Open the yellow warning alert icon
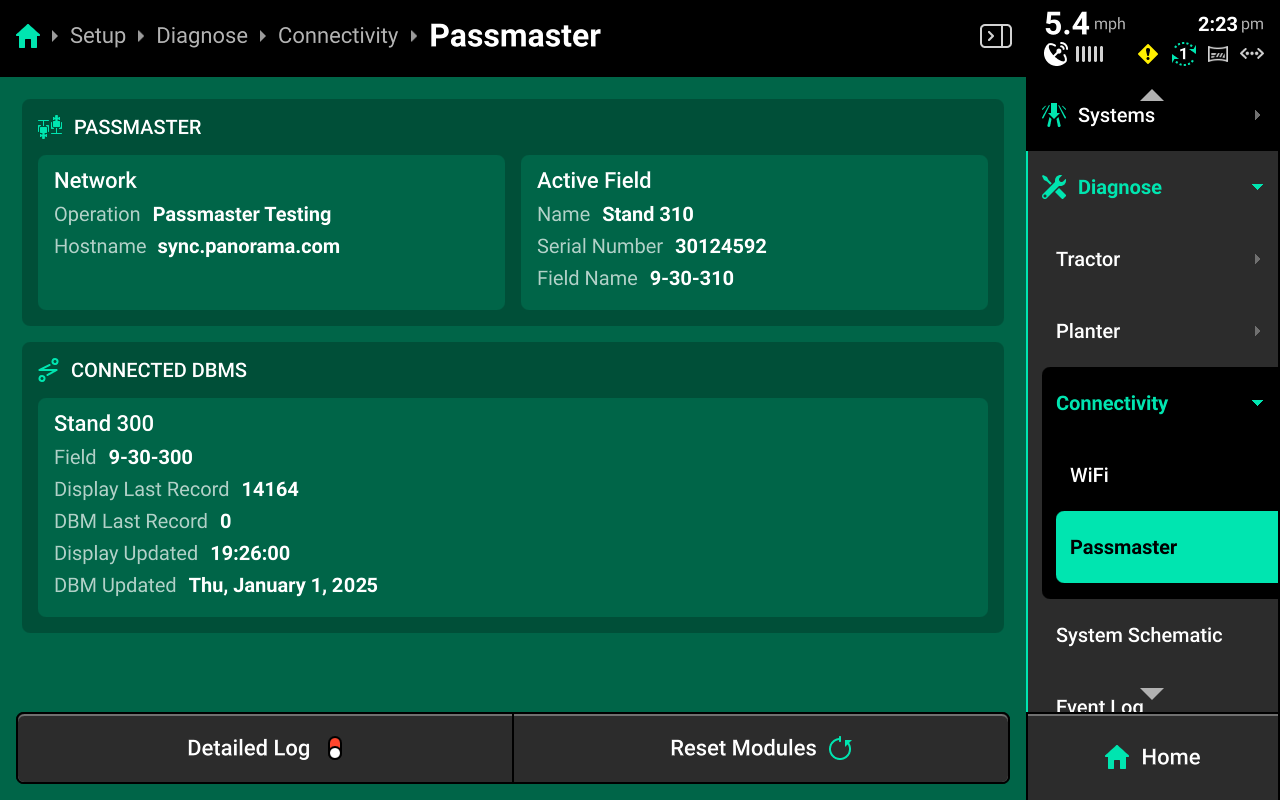1280x800 pixels. pos(1148,54)
